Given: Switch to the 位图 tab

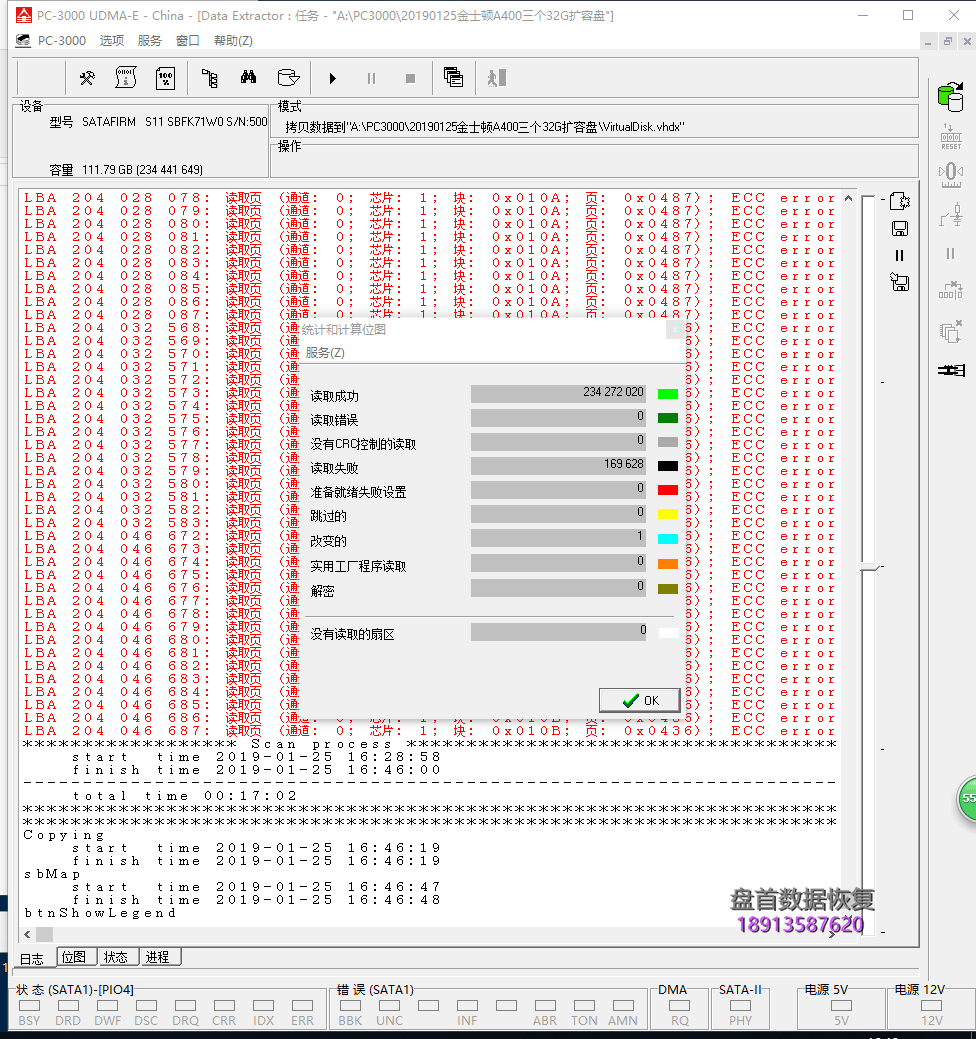Looking at the screenshot, I should point(74,957).
